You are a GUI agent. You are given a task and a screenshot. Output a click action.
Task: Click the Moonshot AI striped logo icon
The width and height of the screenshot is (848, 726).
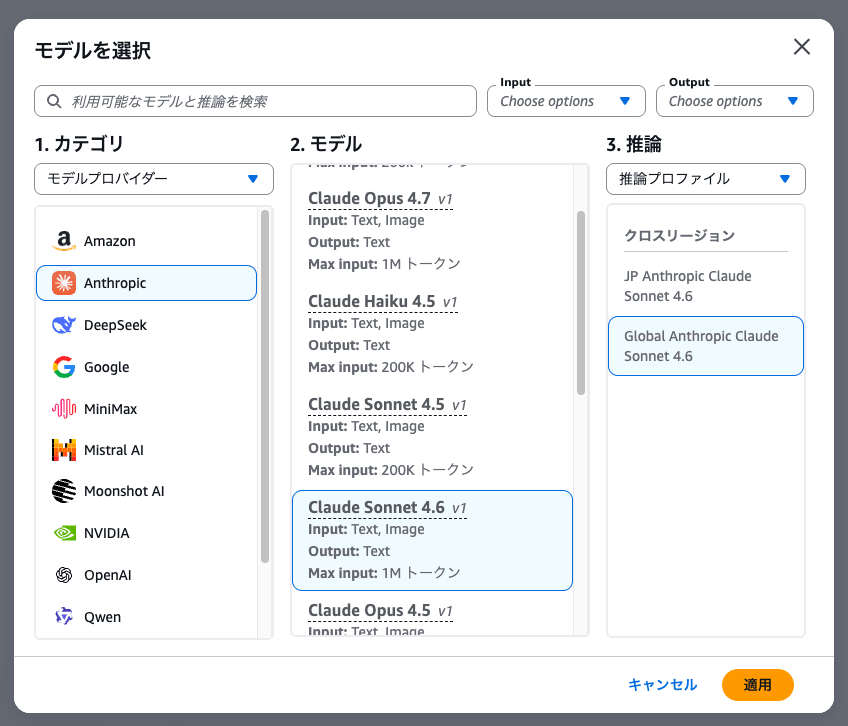tap(64, 491)
